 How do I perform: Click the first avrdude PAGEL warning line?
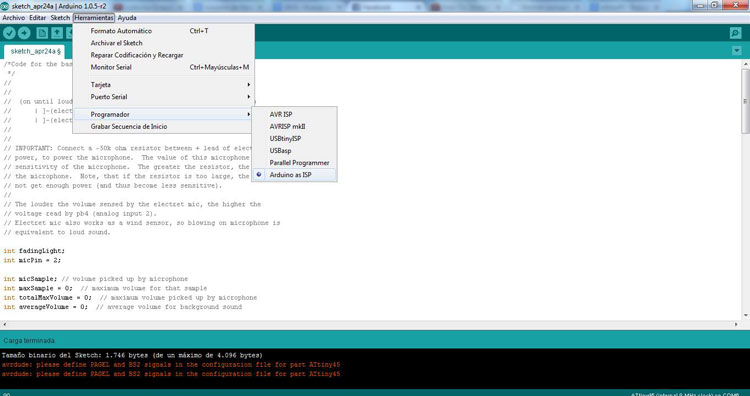point(171,364)
